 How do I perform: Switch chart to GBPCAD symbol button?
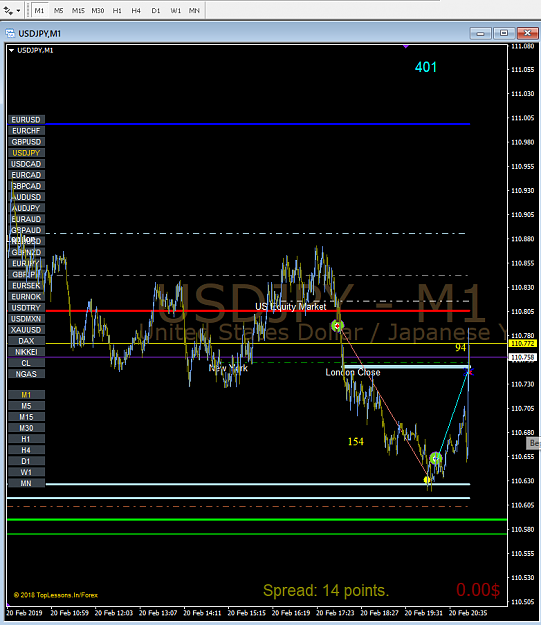coord(26,186)
